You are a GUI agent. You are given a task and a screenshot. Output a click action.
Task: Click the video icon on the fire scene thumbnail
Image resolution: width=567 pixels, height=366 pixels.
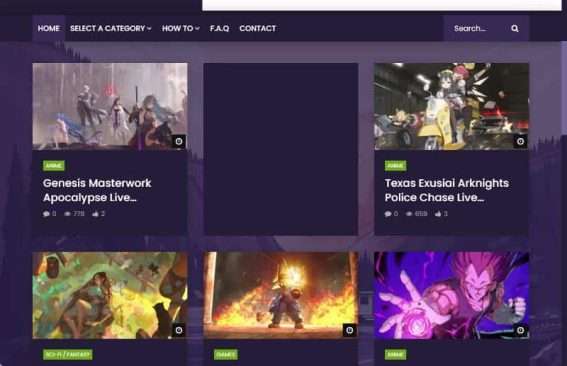coord(349,330)
